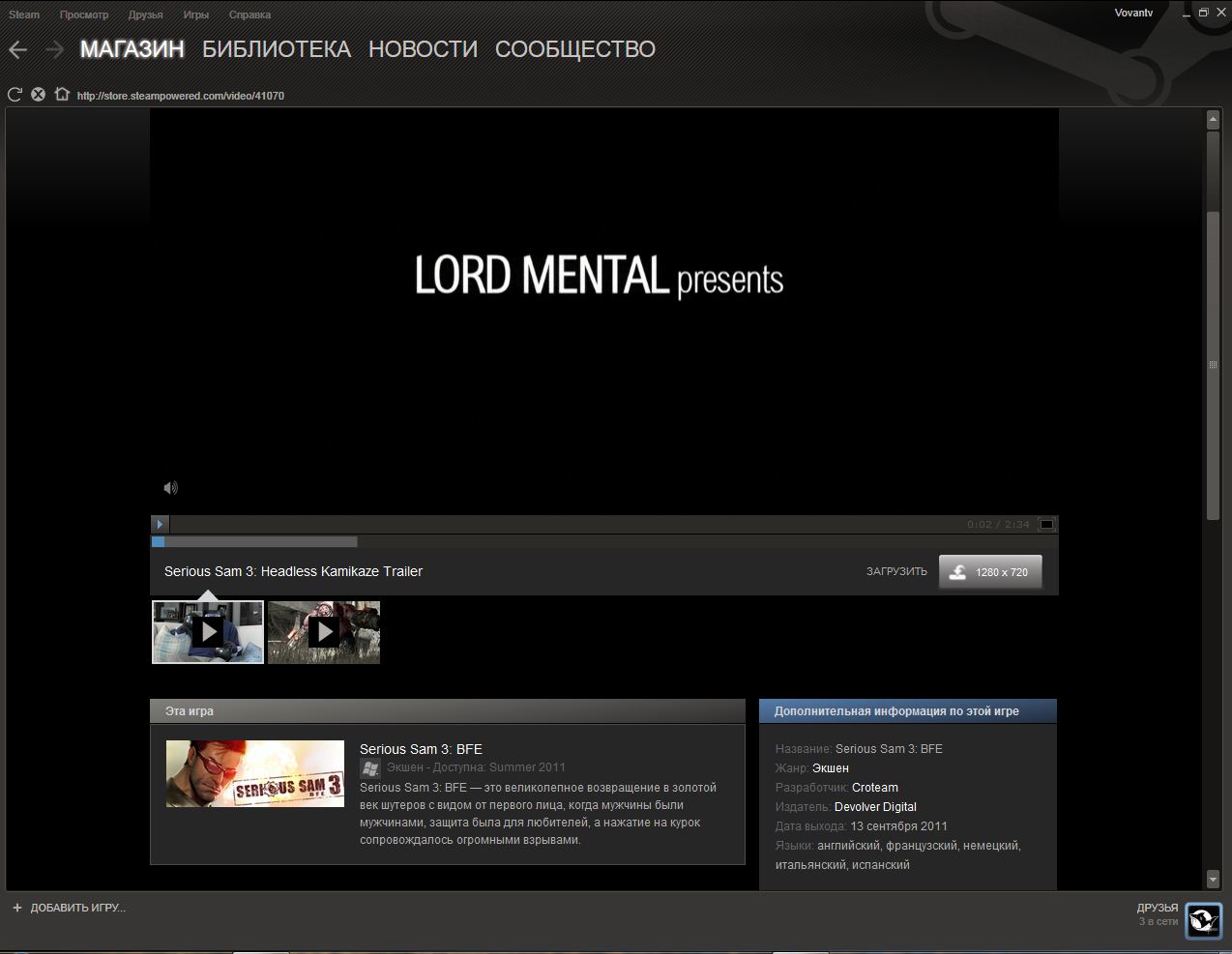This screenshot has height=954, width=1232.
Task: Click the Эта игра section header
Action: tap(448, 711)
